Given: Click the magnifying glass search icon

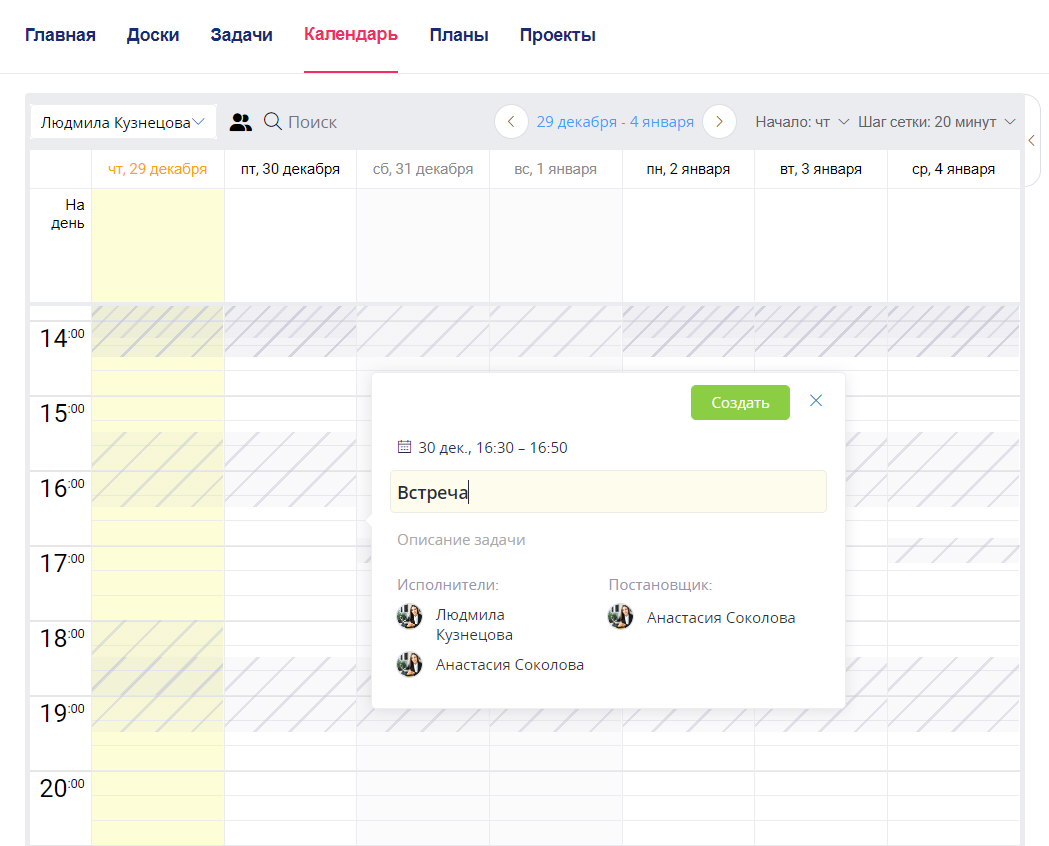Looking at the screenshot, I should (x=272, y=122).
